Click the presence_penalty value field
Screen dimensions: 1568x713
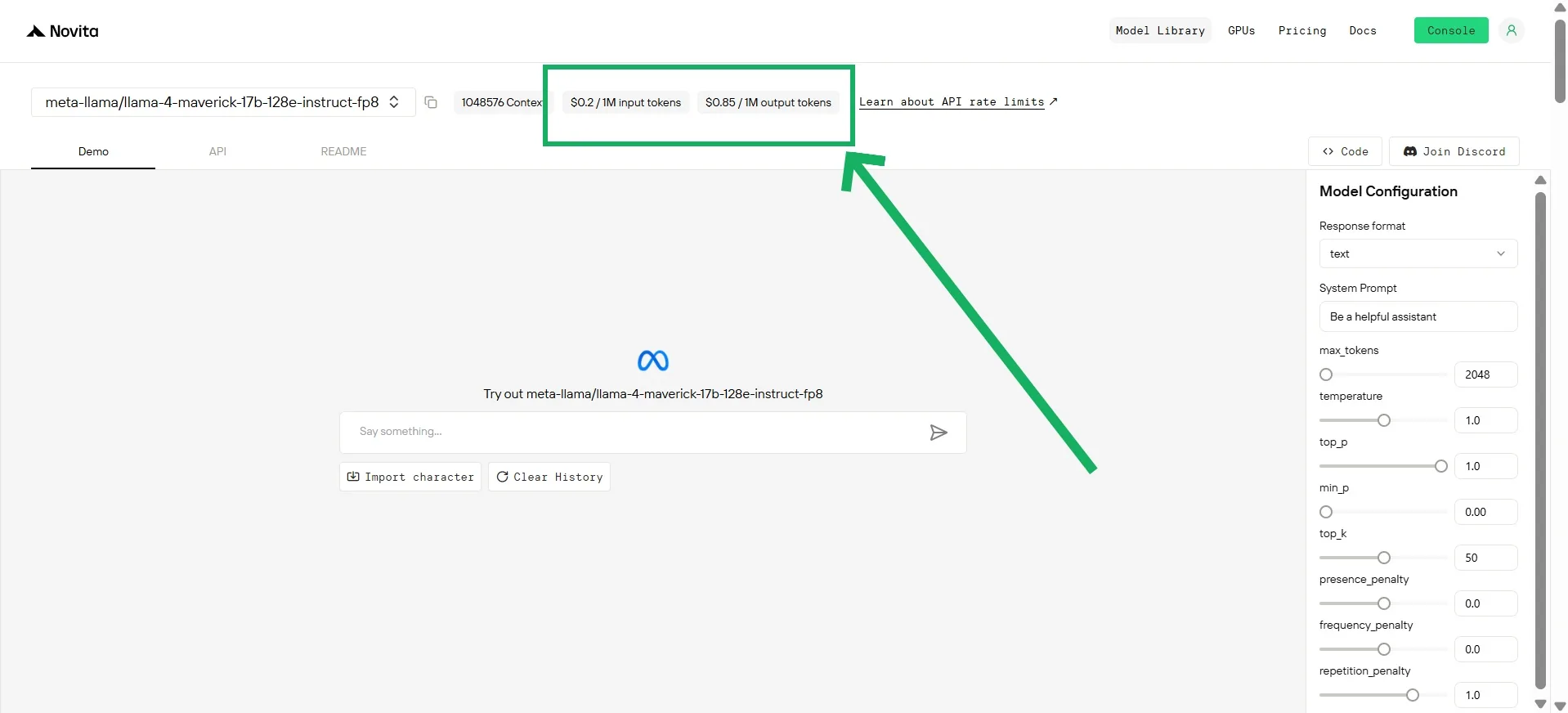(x=1486, y=603)
